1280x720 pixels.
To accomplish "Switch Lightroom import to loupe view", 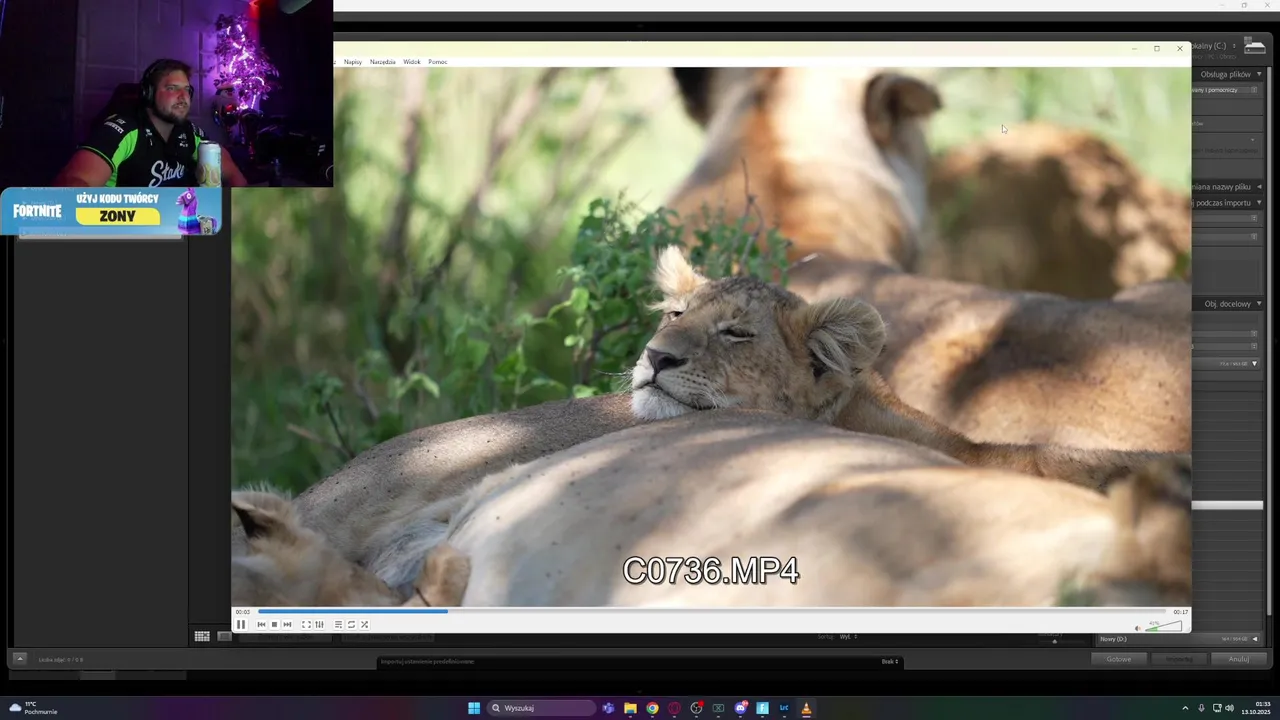I will (x=224, y=636).
